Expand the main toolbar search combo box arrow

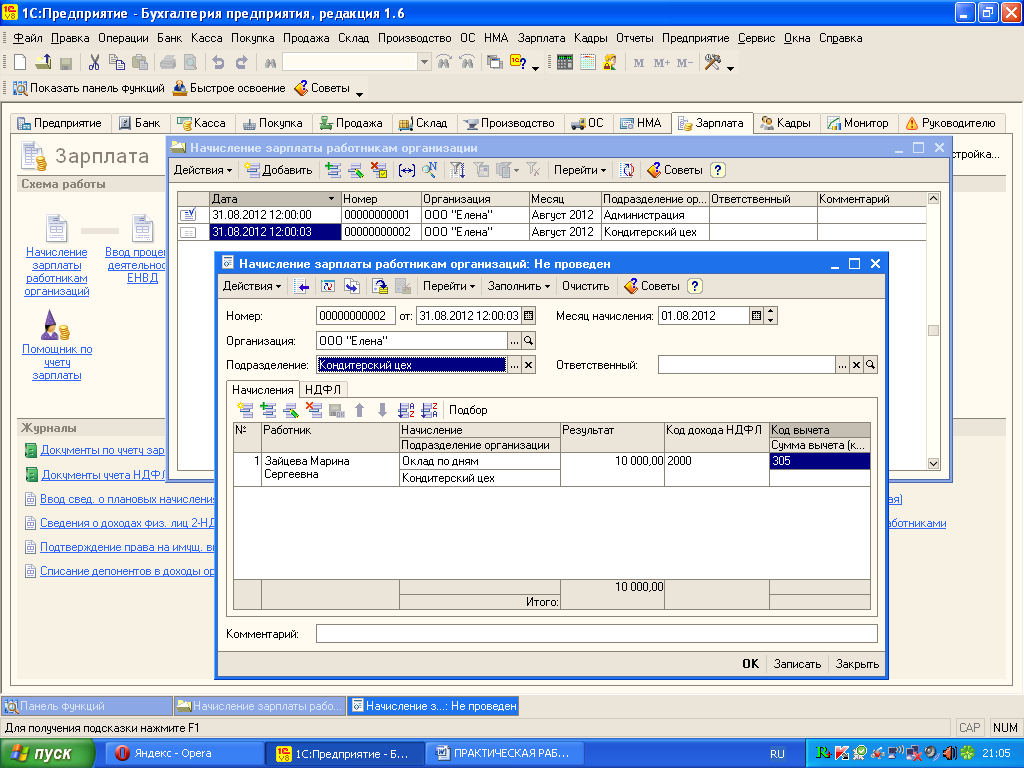tap(424, 63)
